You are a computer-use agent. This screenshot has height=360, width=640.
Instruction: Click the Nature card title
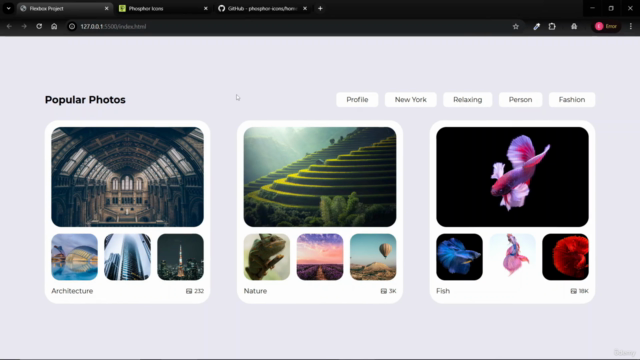(x=255, y=291)
